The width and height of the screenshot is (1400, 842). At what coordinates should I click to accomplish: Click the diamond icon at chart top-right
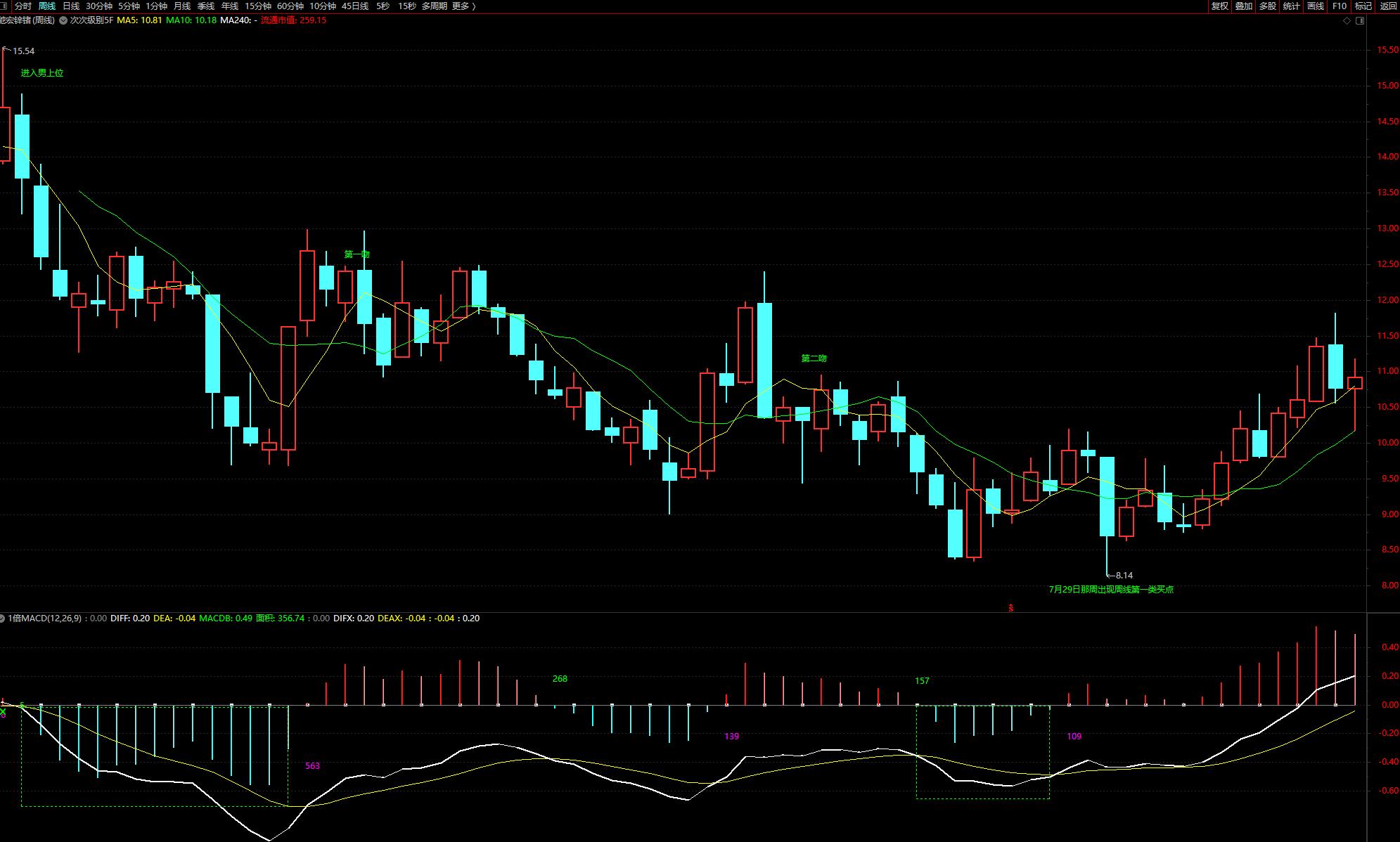(x=1347, y=21)
